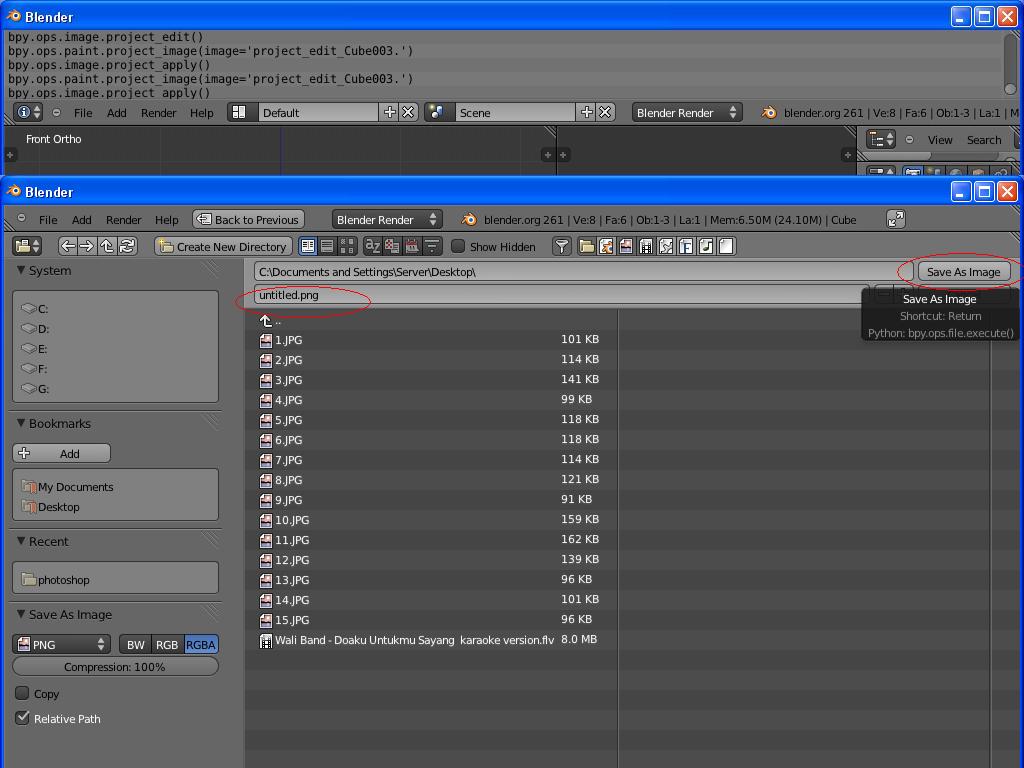The image size is (1024, 768).
Task: Click Back to Previous button
Action: 248,219
